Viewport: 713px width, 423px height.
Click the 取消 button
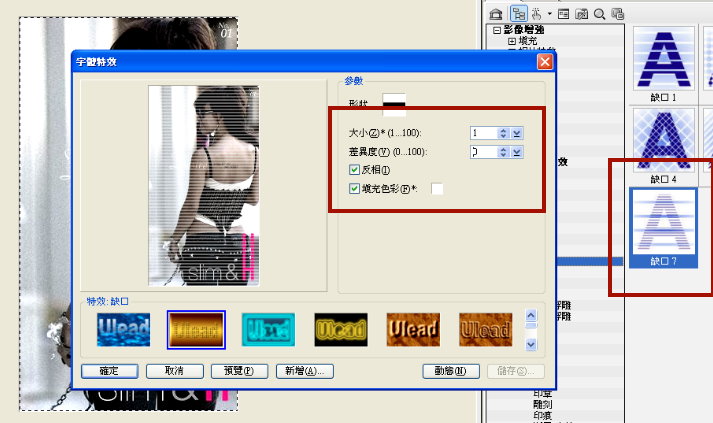[x=175, y=371]
